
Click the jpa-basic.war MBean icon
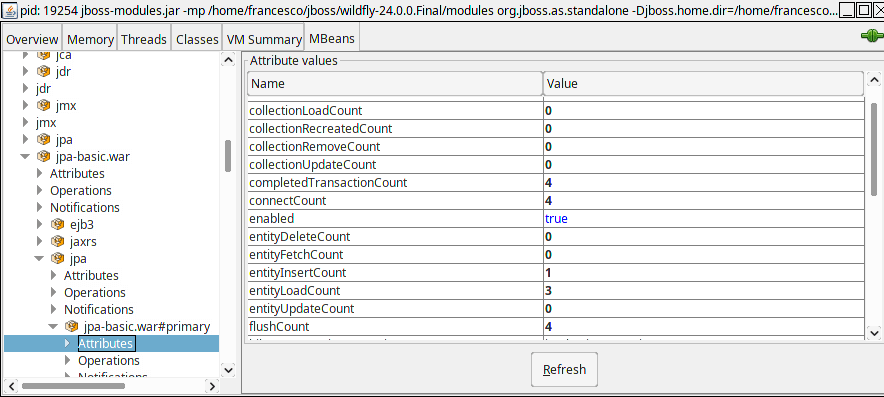point(43,156)
